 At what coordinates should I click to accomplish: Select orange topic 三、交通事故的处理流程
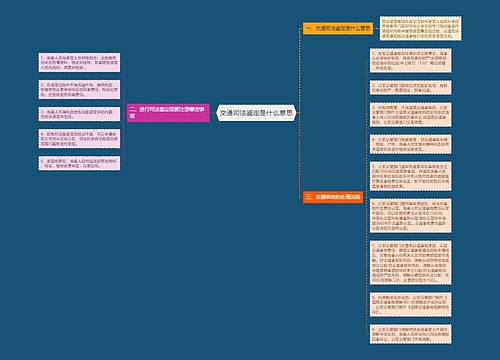tap(333, 197)
